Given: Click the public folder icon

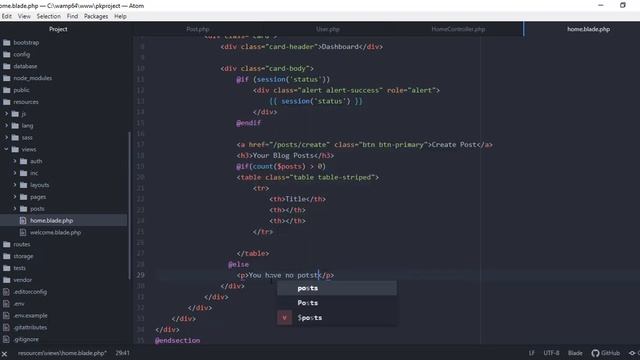Looking at the screenshot, I should tap(7, 90).
